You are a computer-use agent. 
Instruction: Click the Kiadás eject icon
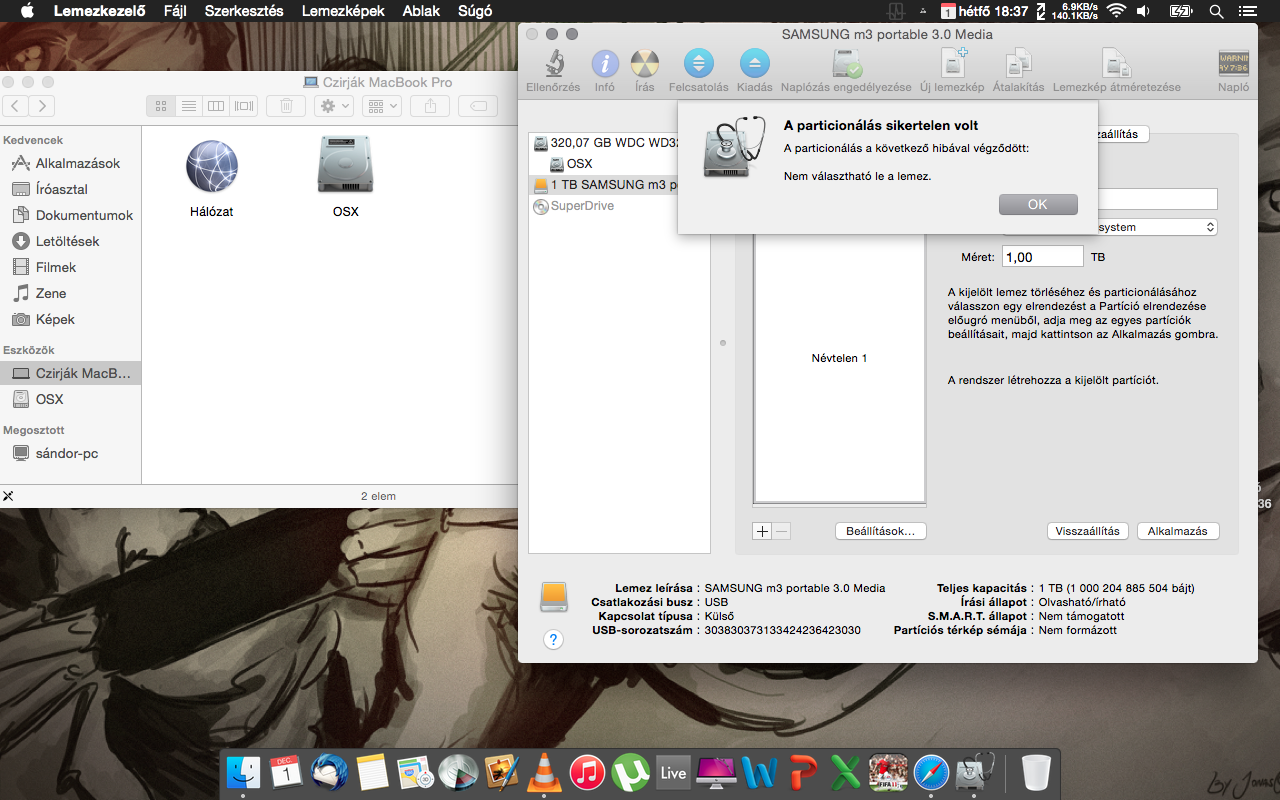click(755, 64)
